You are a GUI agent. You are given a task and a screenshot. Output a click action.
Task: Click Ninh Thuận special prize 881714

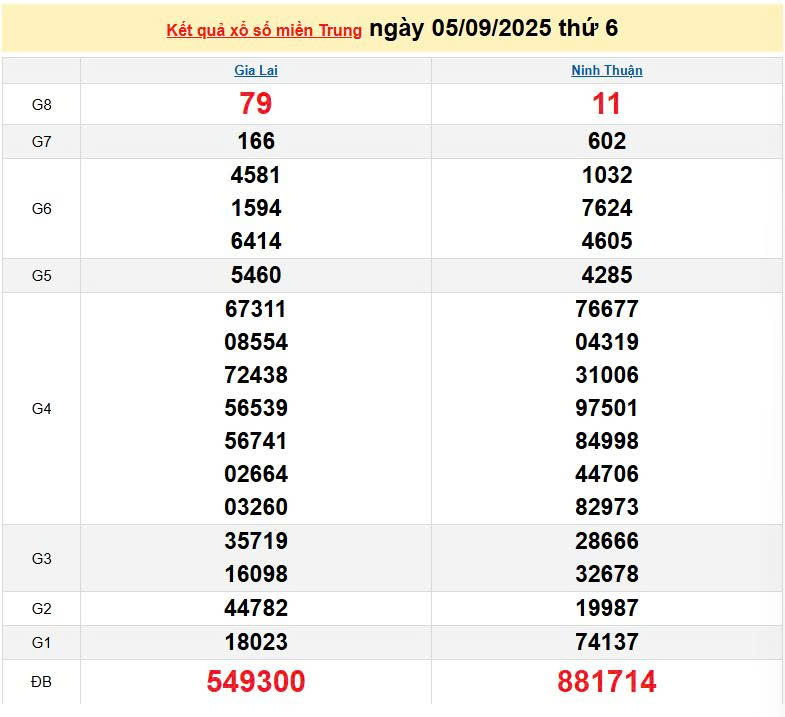607,682
